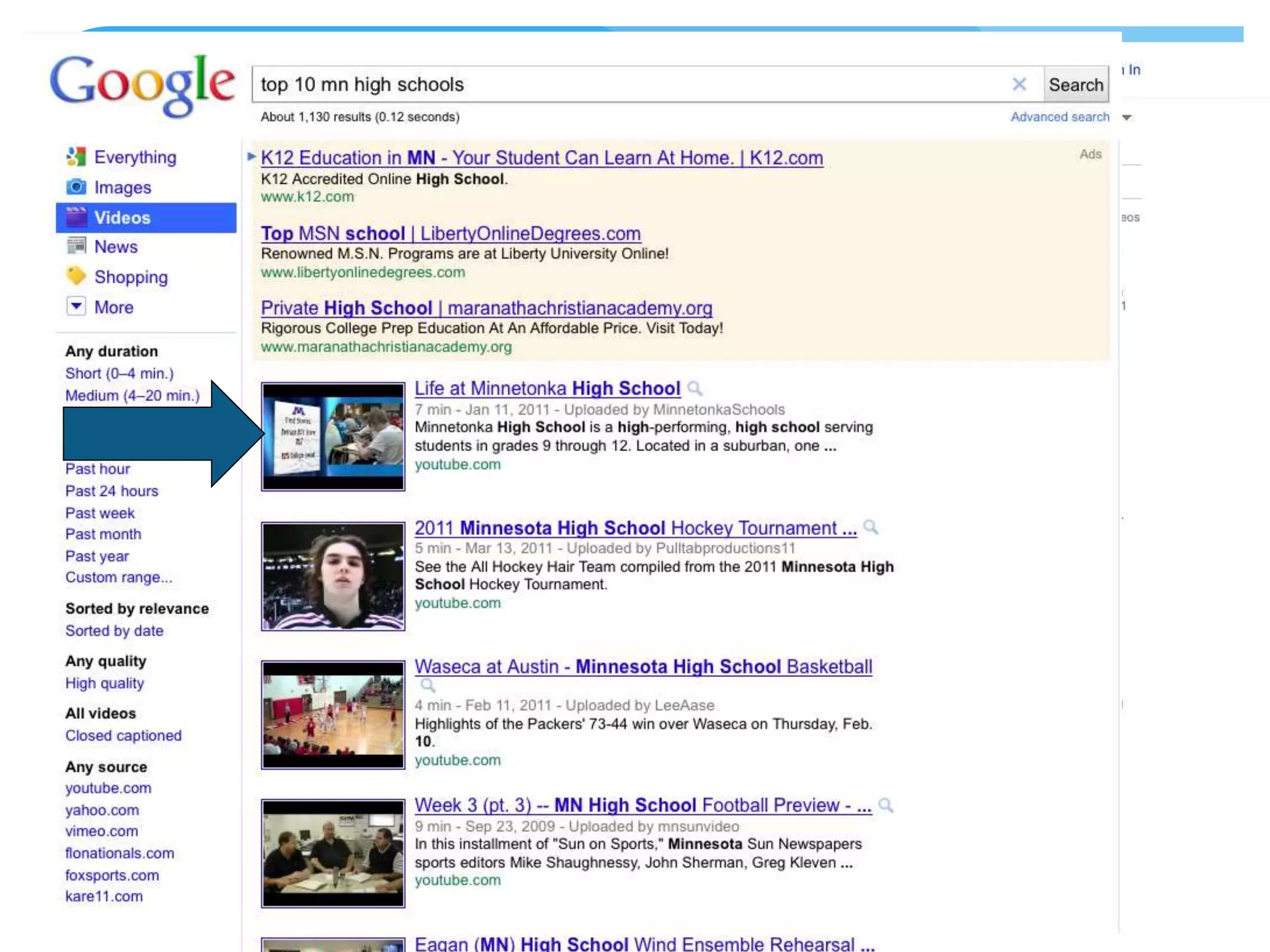Click the basketball game video thumbnail
The width and height of the screenshot is (1270, 952).
tap(333, 715)
